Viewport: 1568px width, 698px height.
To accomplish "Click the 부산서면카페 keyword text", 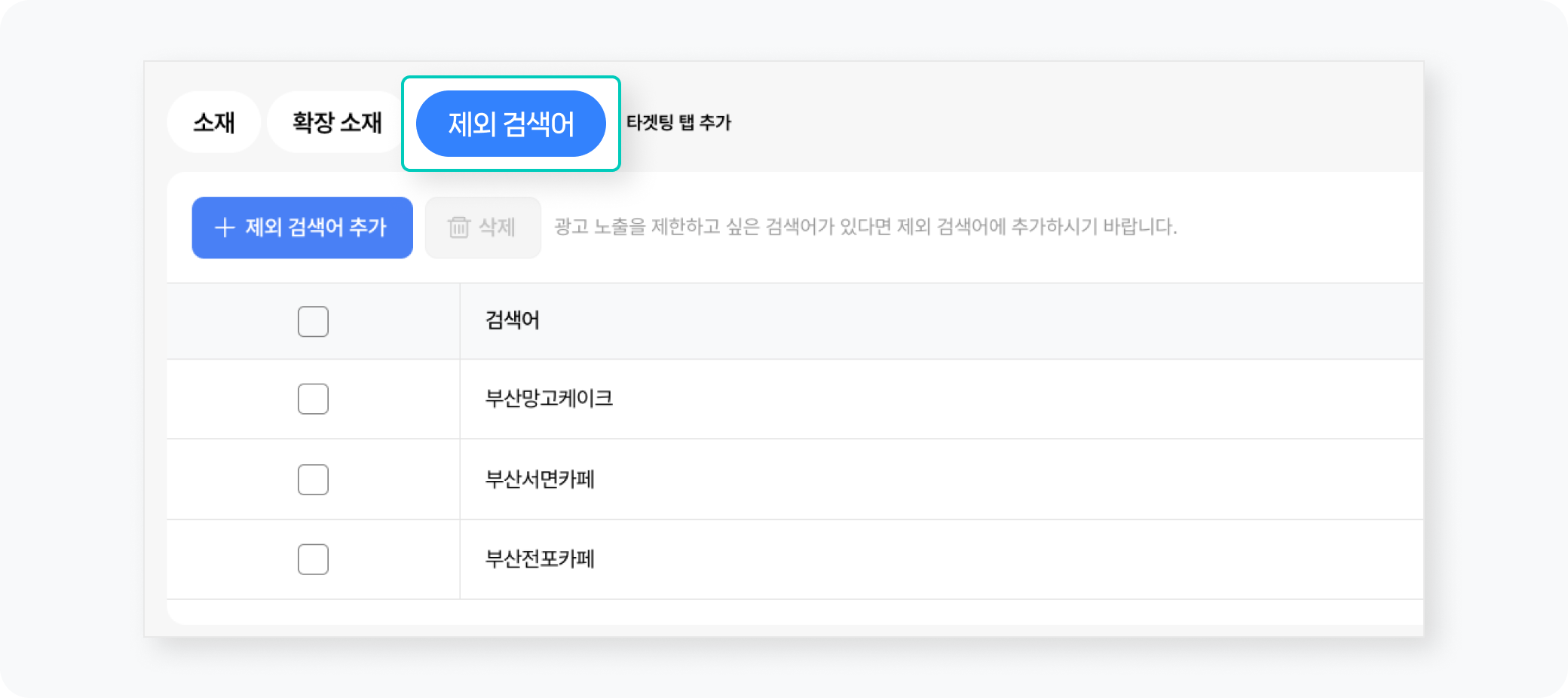I will tap(540, 479).
